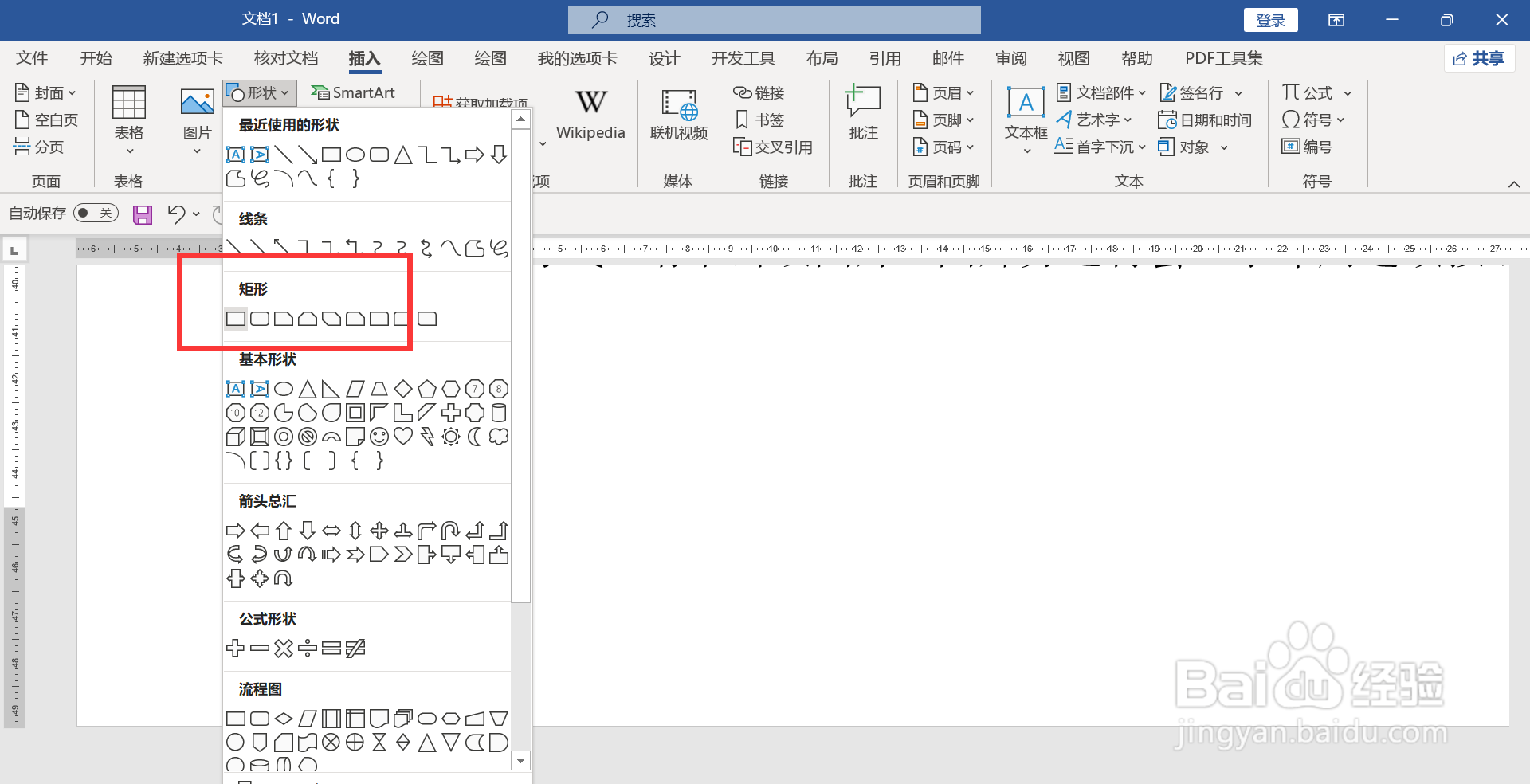Open the 形状 dropdown
1530x784 pixels.
(x=260, y=93)
